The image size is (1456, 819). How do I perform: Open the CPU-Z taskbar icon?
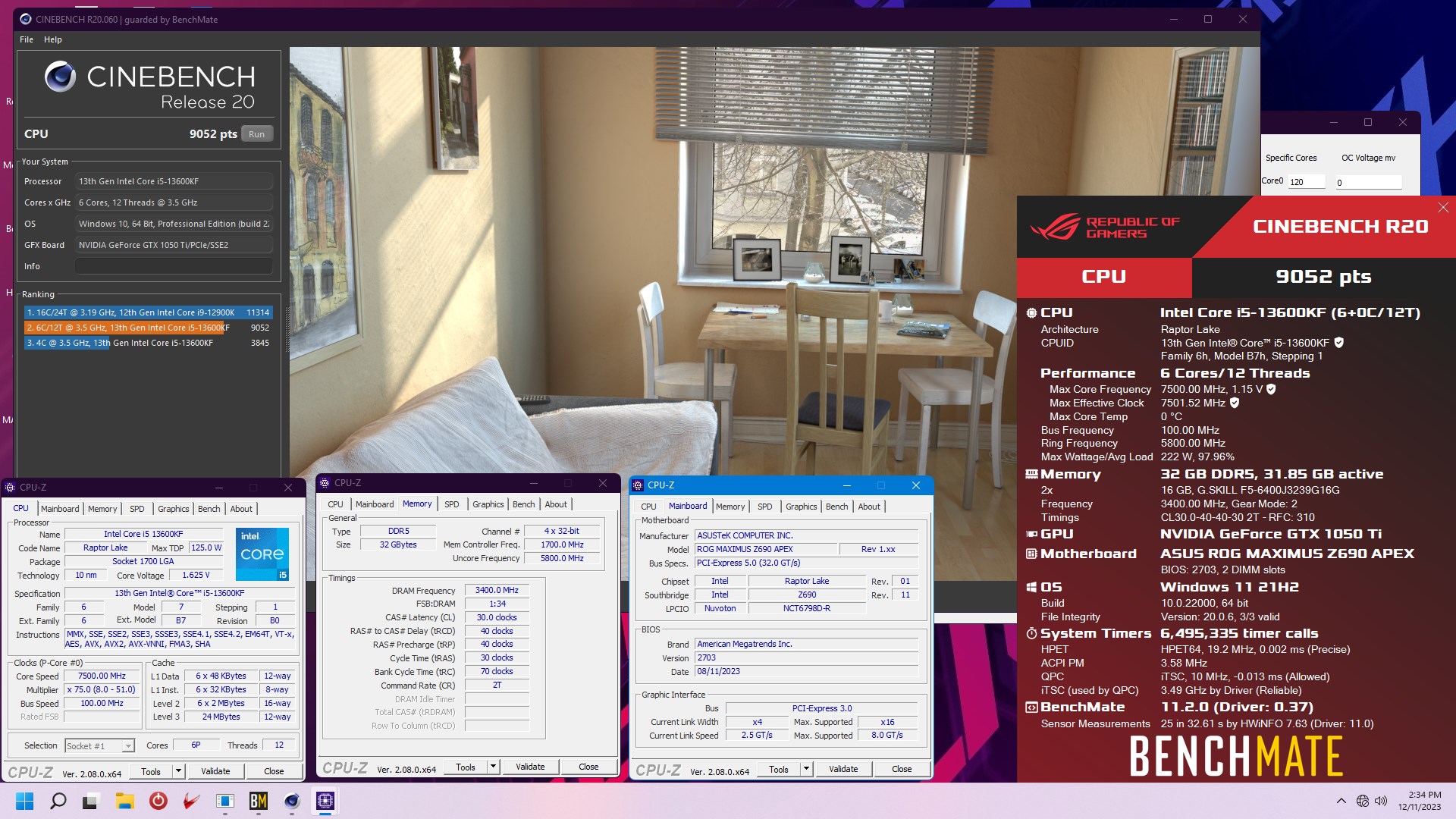pos(325,801)
